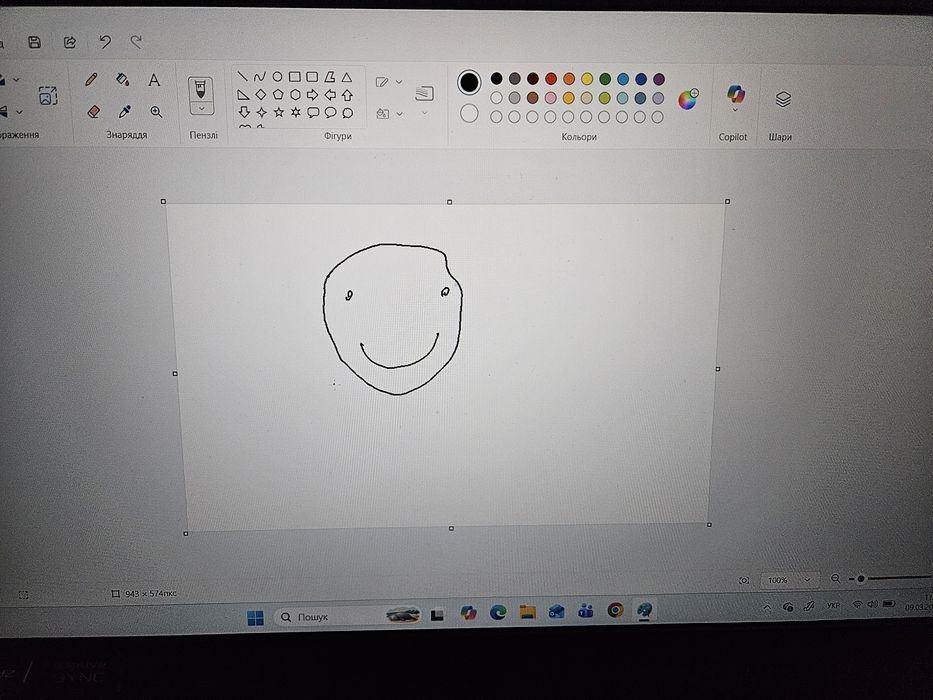Pick the yellow color swatch
The width and height of the screenshot is (933, 700).
tap(587, 79)
